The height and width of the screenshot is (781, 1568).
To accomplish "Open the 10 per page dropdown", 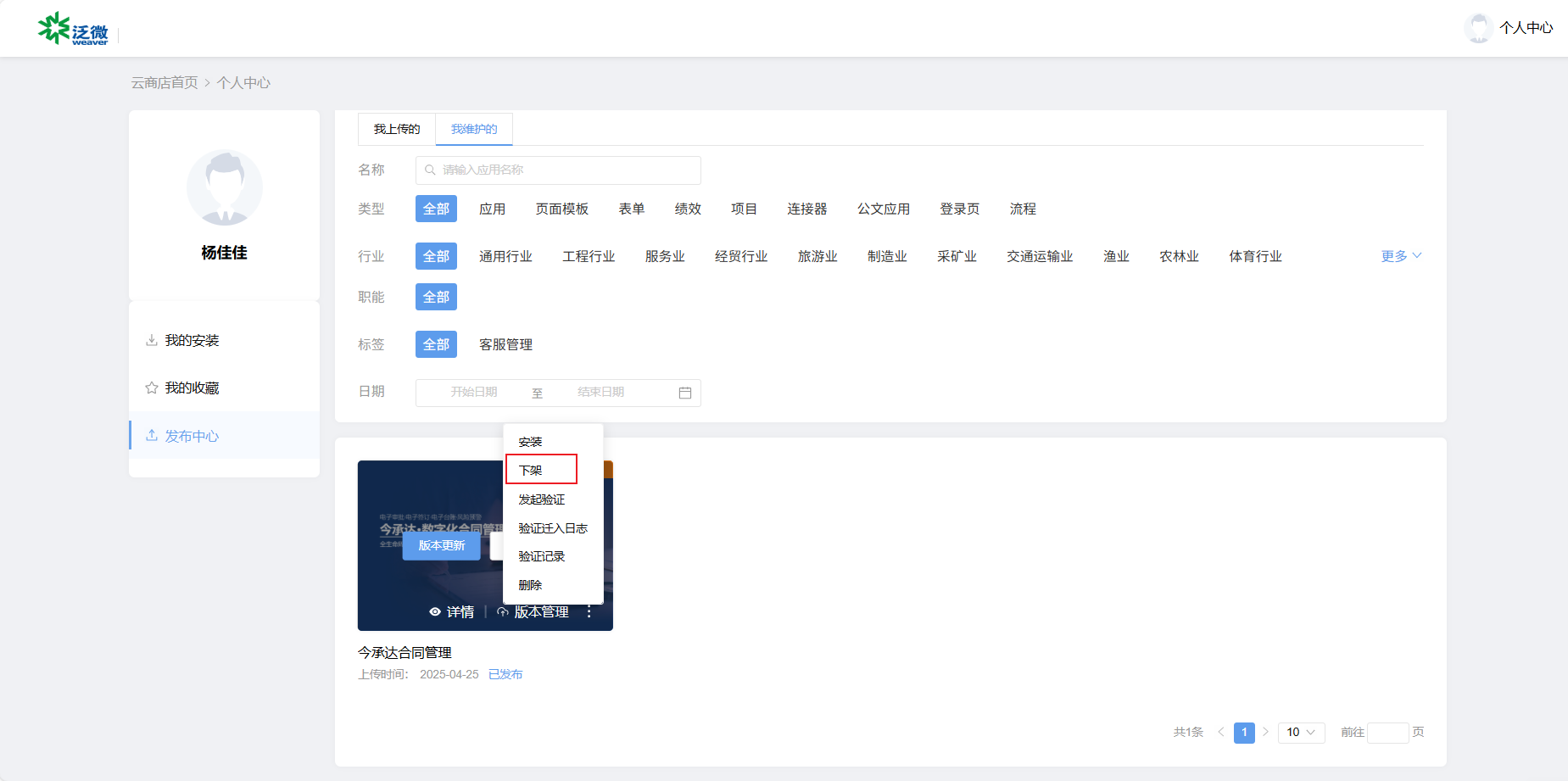I will (x=1301, y=732).
